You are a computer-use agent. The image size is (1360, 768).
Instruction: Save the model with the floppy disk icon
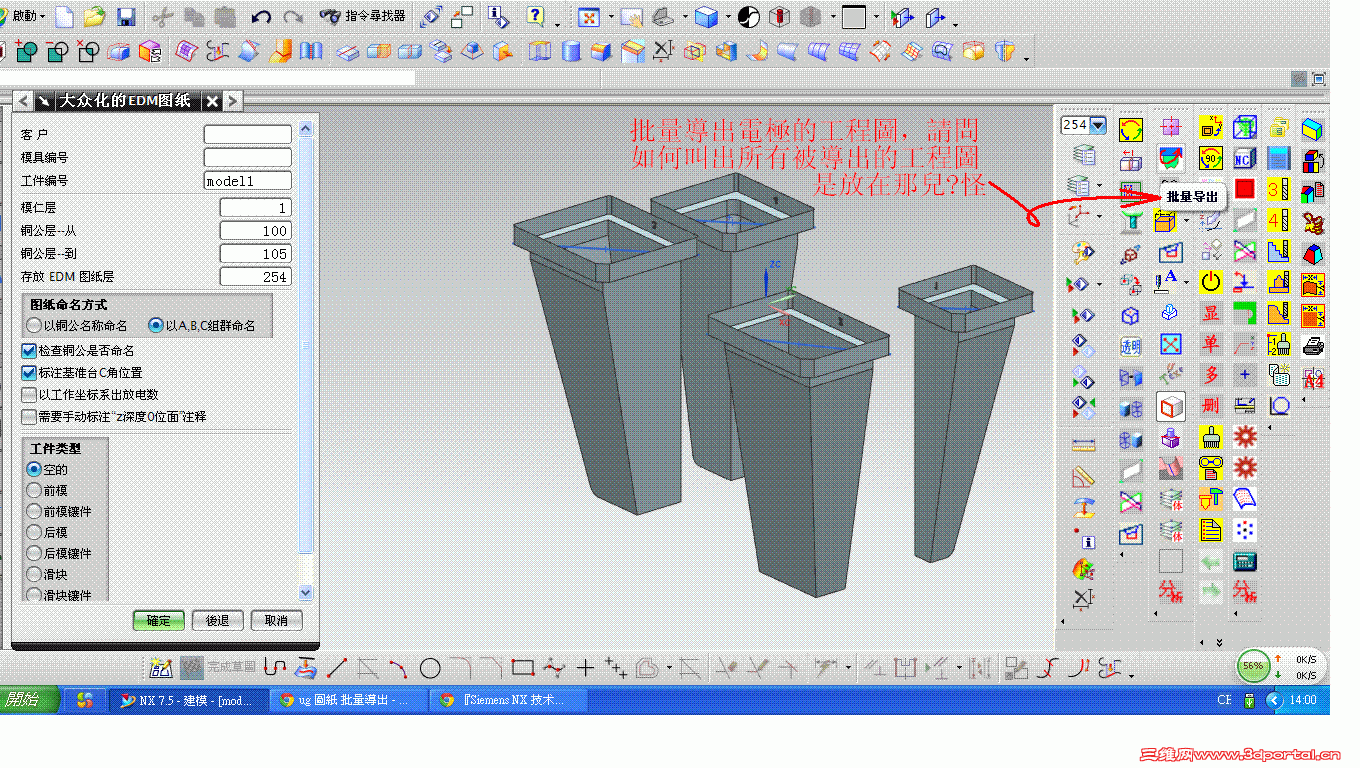(x=126, y=17)
